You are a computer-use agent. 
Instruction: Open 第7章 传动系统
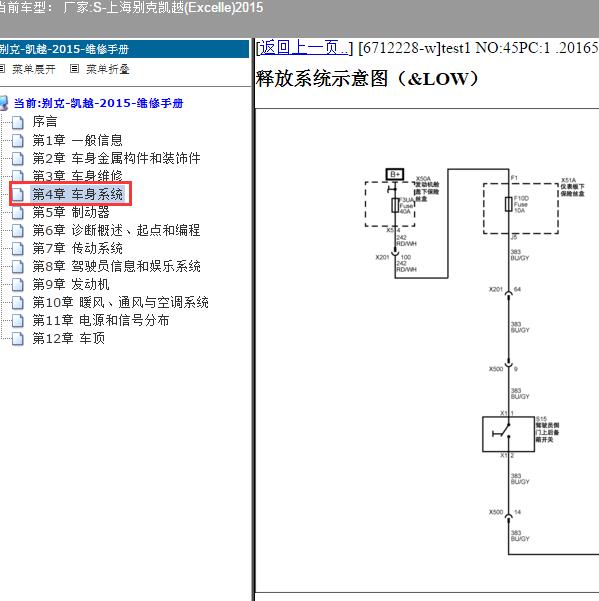[77, 248]
